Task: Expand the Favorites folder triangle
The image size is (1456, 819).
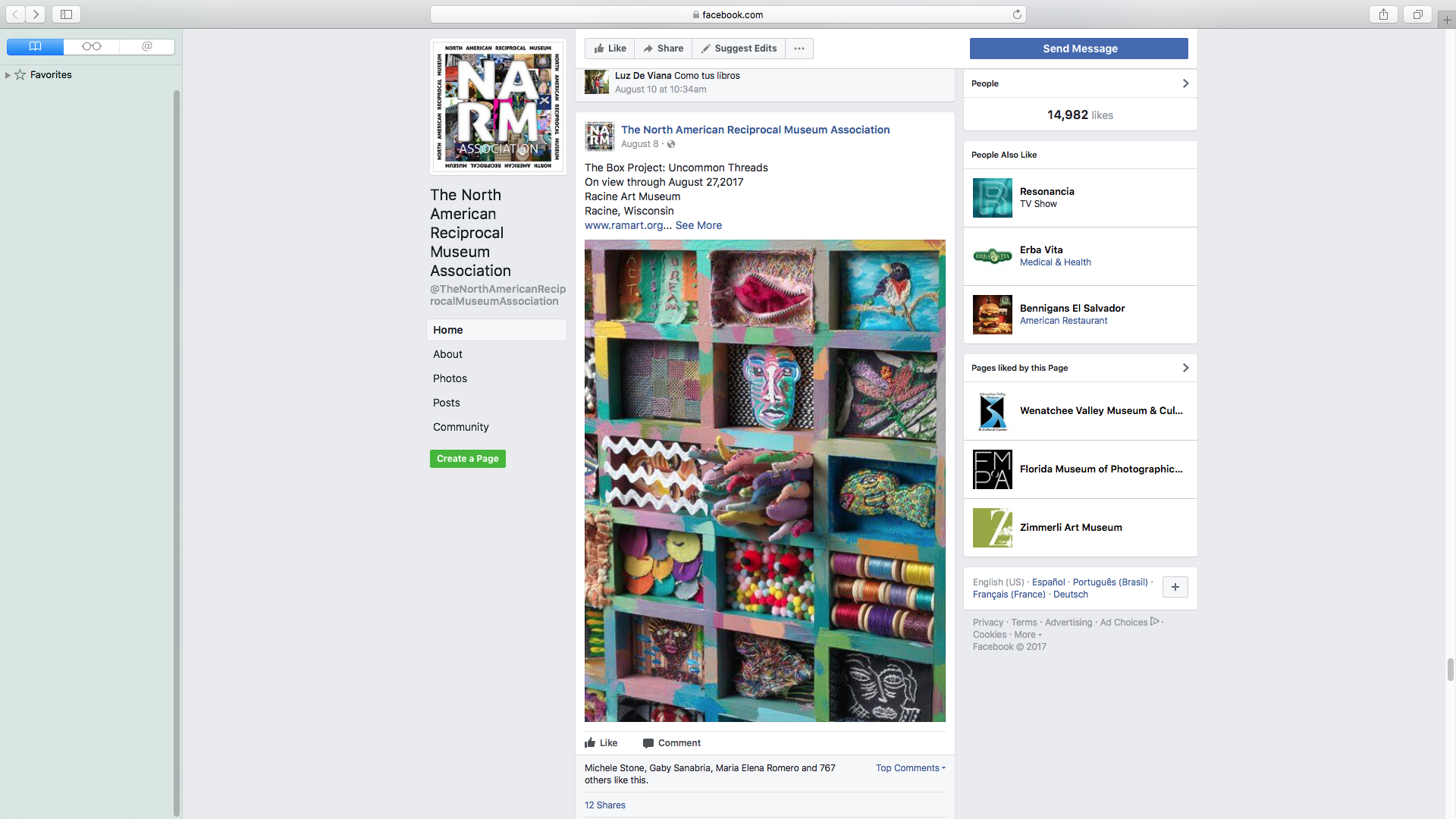Action: point(8,75)
